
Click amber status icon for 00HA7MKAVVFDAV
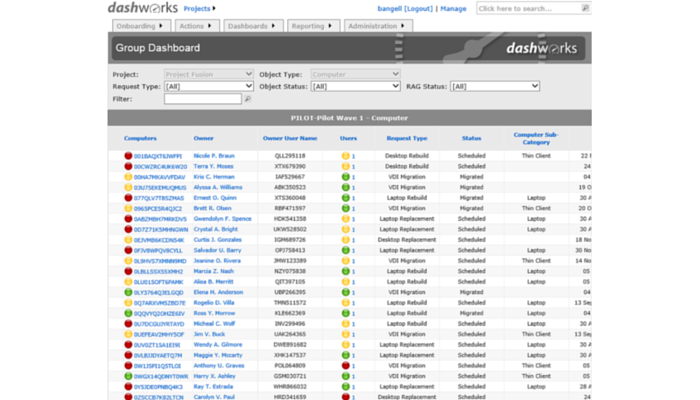(128, 177)
